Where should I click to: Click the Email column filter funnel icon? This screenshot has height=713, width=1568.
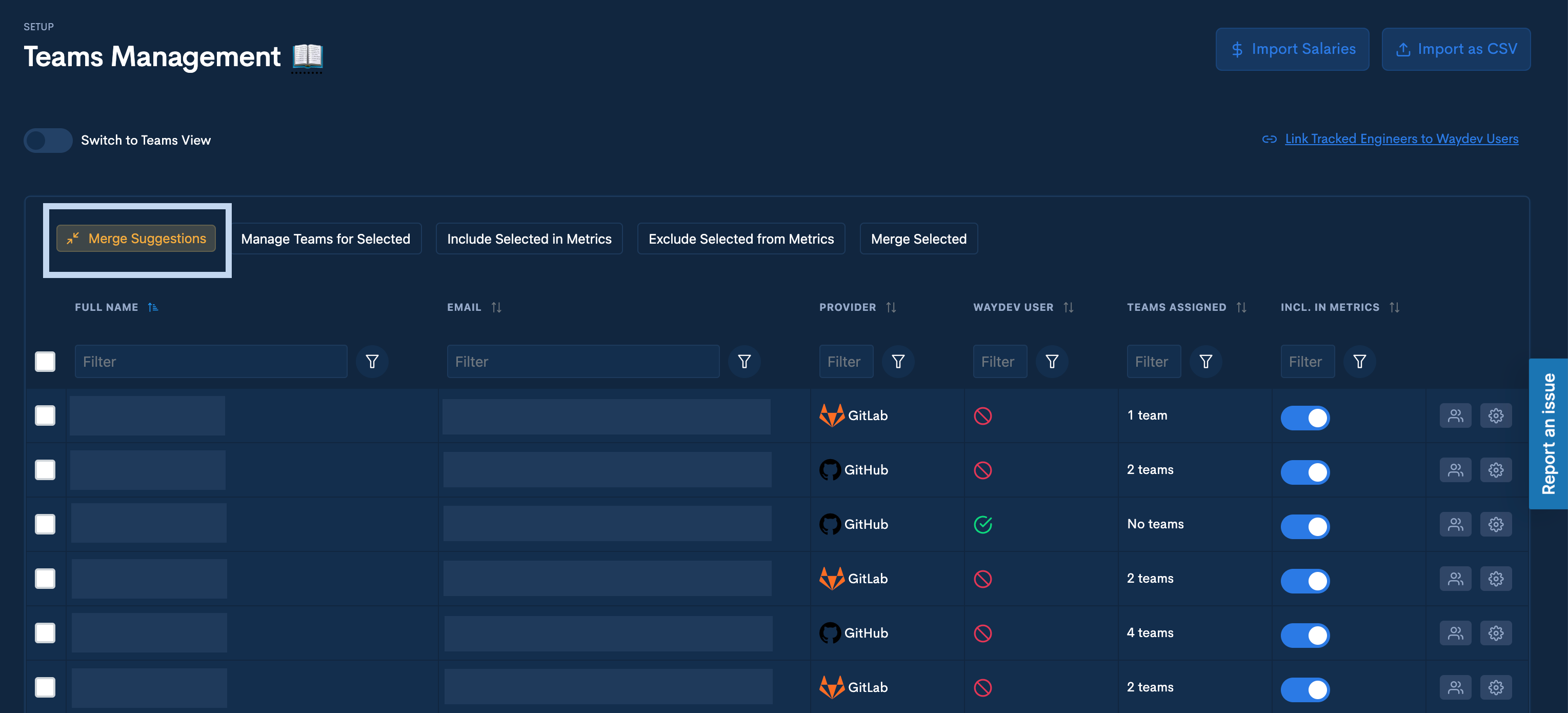click(744, 362)
